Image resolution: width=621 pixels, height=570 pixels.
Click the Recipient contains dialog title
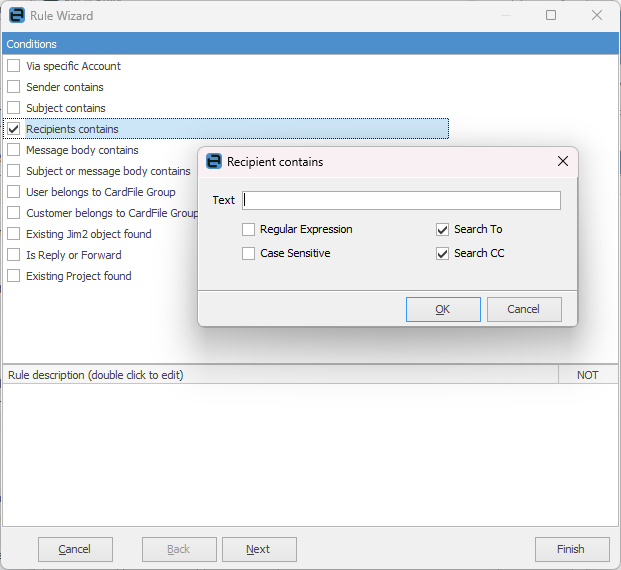point(275,162)
